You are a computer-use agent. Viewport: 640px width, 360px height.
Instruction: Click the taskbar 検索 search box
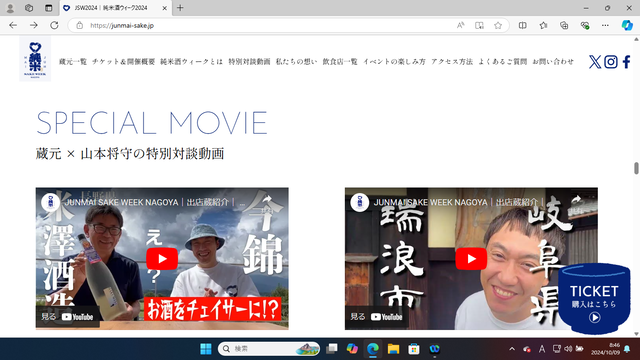[x=269, y=349]
